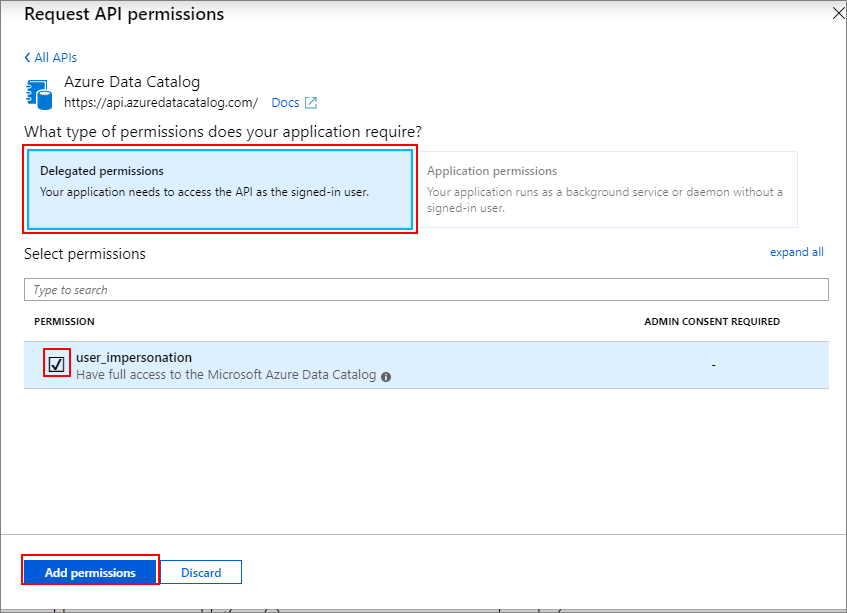Click the PERMISSION column header
Screen dimensions: 847x613
(64, 321)
